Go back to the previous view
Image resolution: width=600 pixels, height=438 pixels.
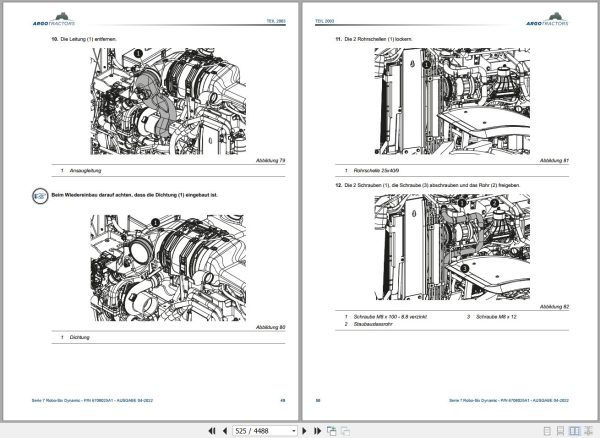pos(331,431)
